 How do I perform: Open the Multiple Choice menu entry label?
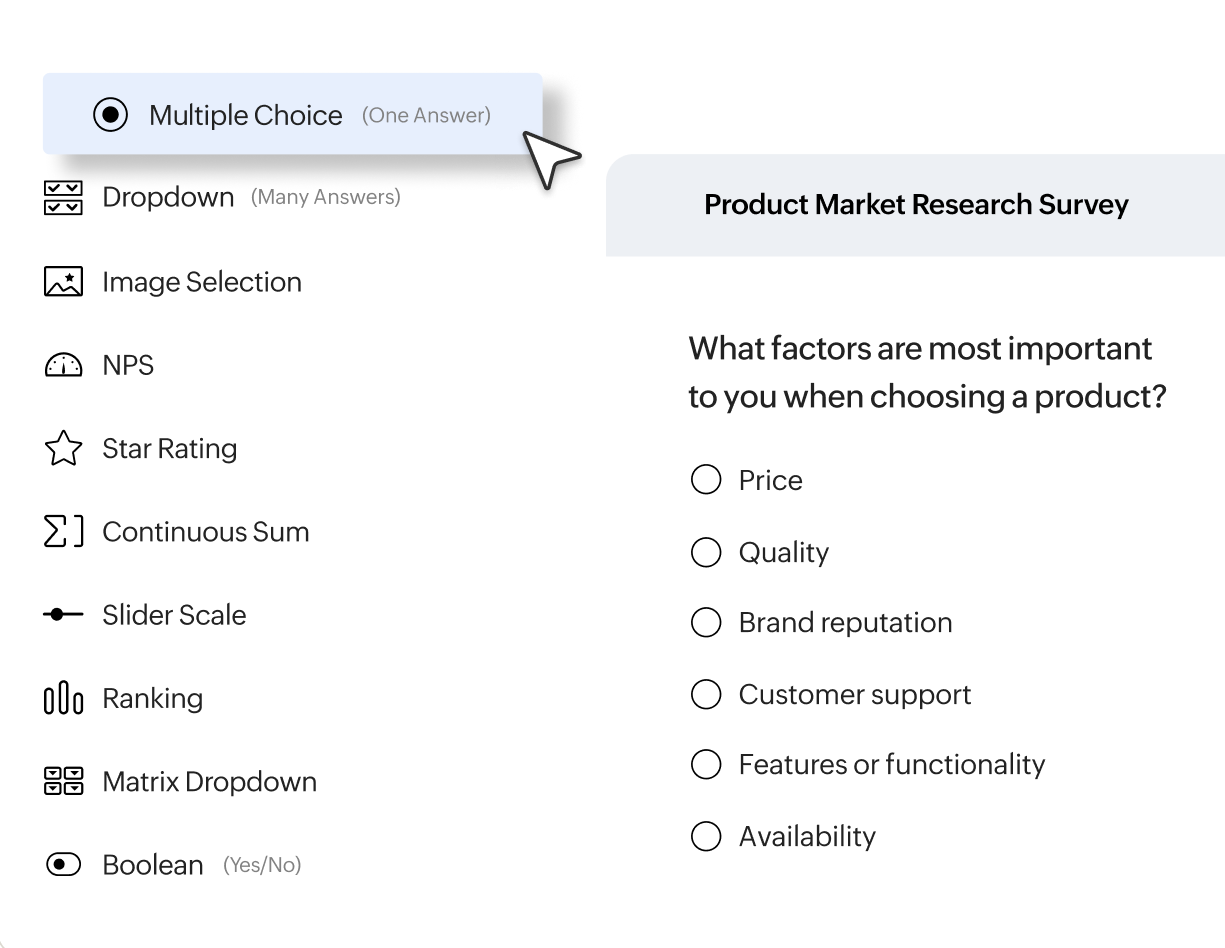point(246,115)
